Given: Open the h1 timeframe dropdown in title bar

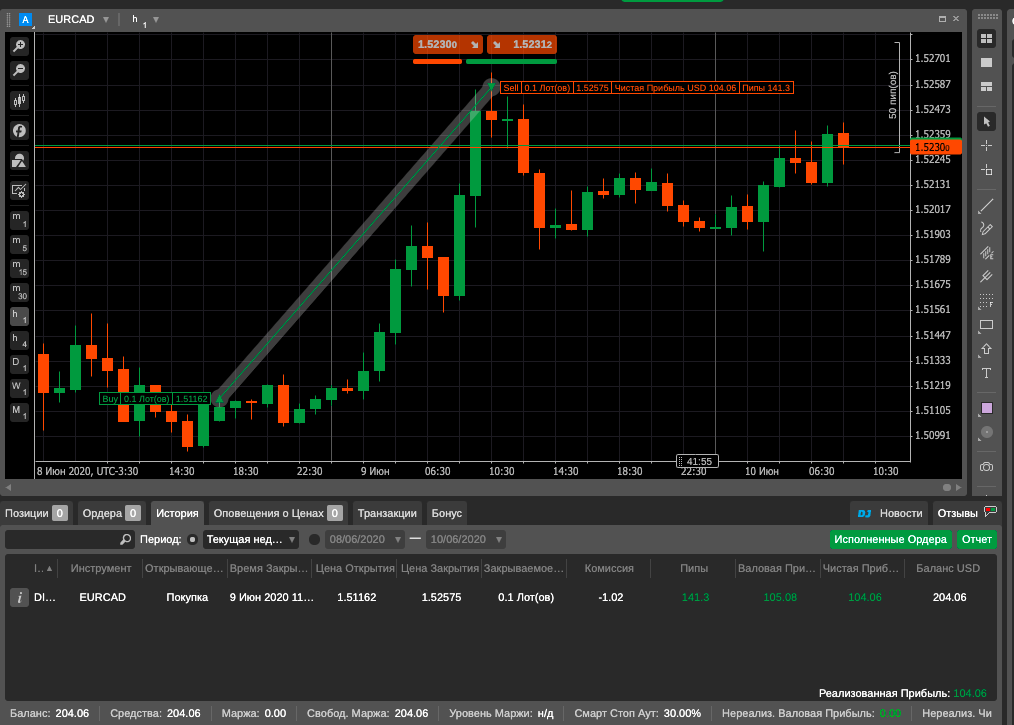Looking at the screenshot, I should coord(145,20).
